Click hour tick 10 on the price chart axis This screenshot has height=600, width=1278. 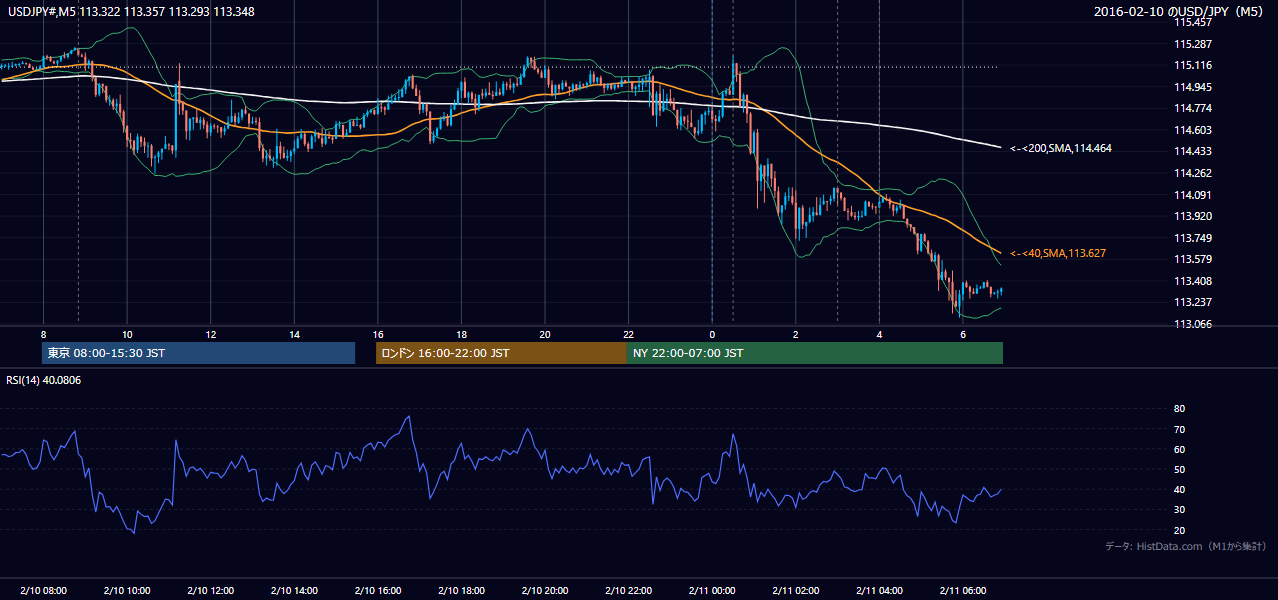(127, 334)
